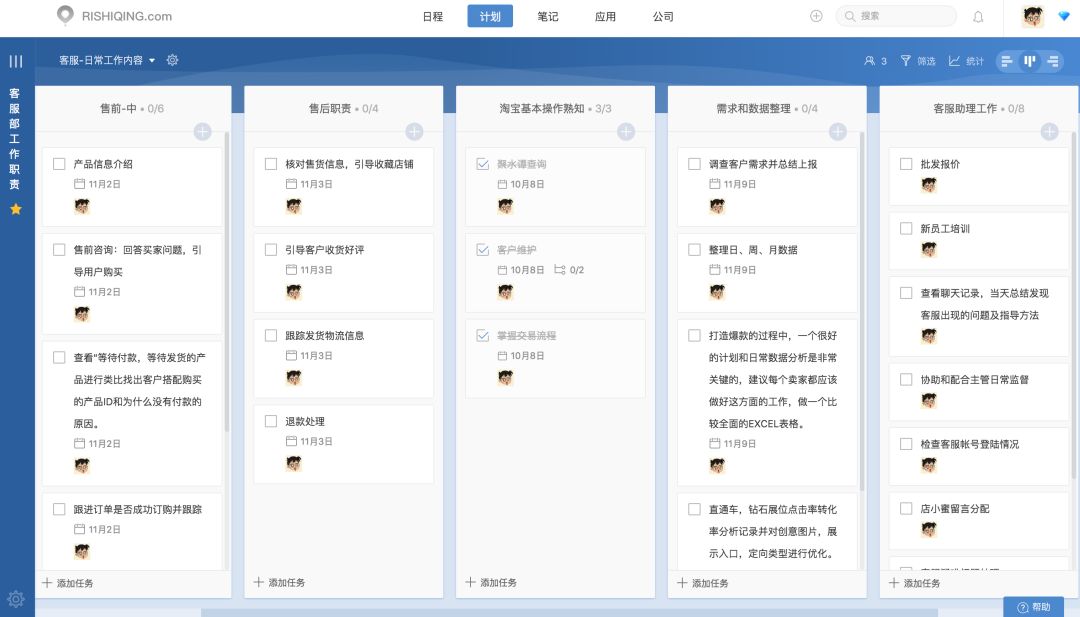The width and height of the screenshot is (1080, 617).
Task: Click the star icon below 客服部工作职责
Action: coord(15,208)
